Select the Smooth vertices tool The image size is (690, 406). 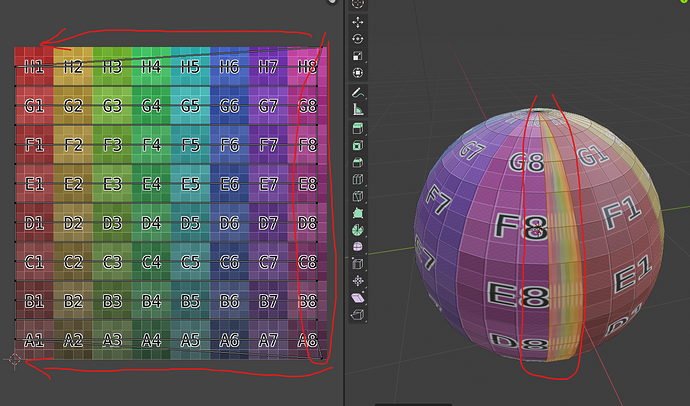358,246
